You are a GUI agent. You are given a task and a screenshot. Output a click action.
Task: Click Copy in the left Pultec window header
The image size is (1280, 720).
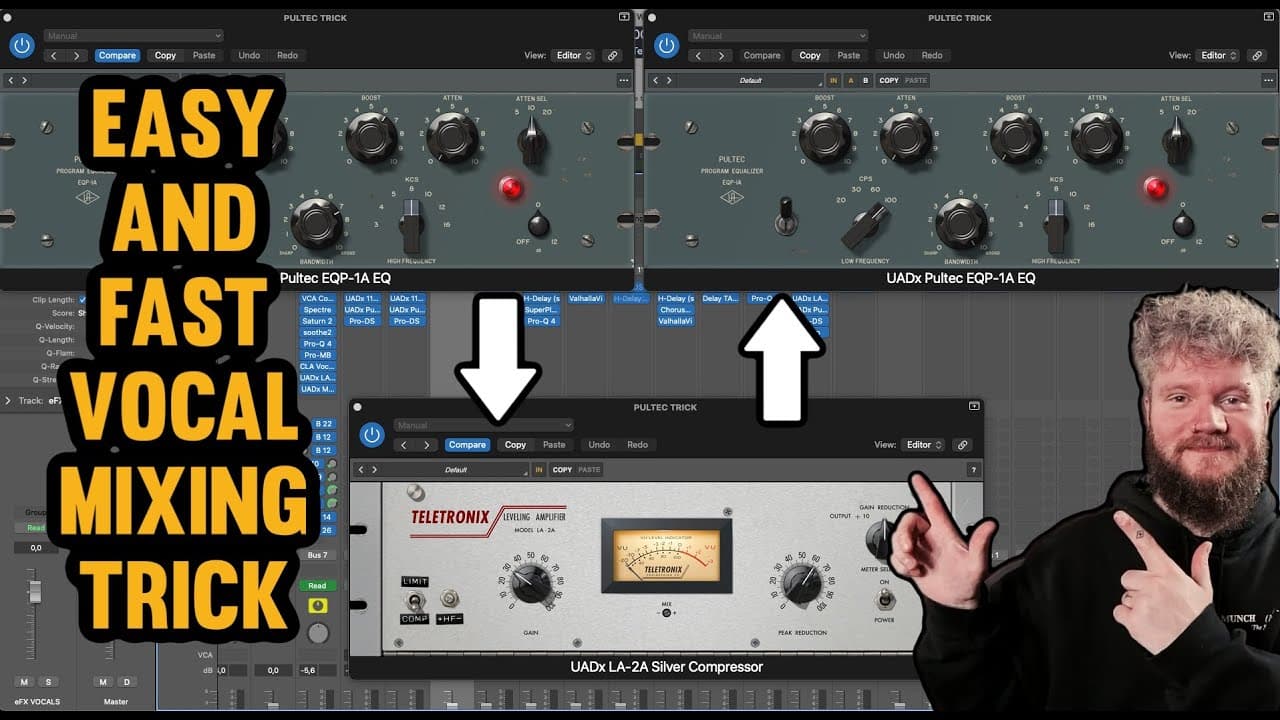(165, 56)
